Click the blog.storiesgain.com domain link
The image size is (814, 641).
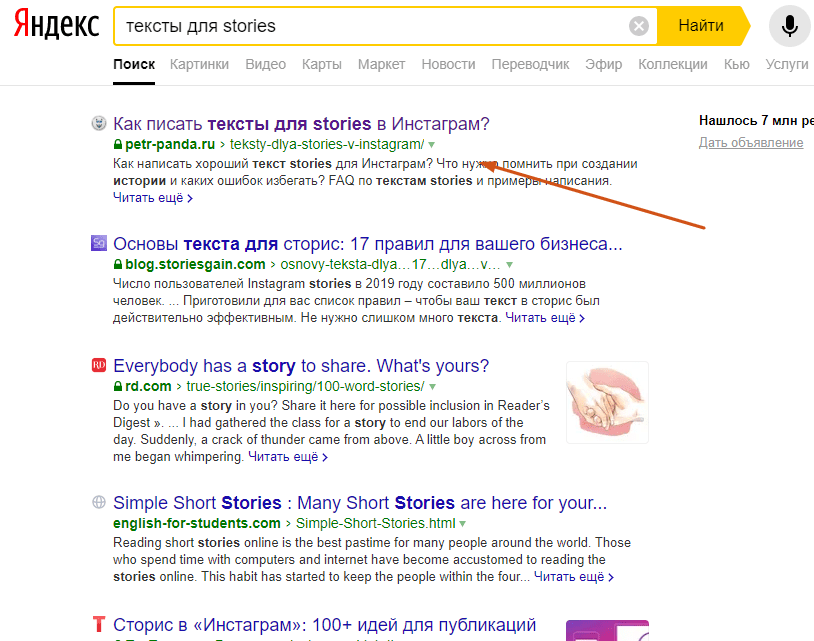[x=195, y=264]
